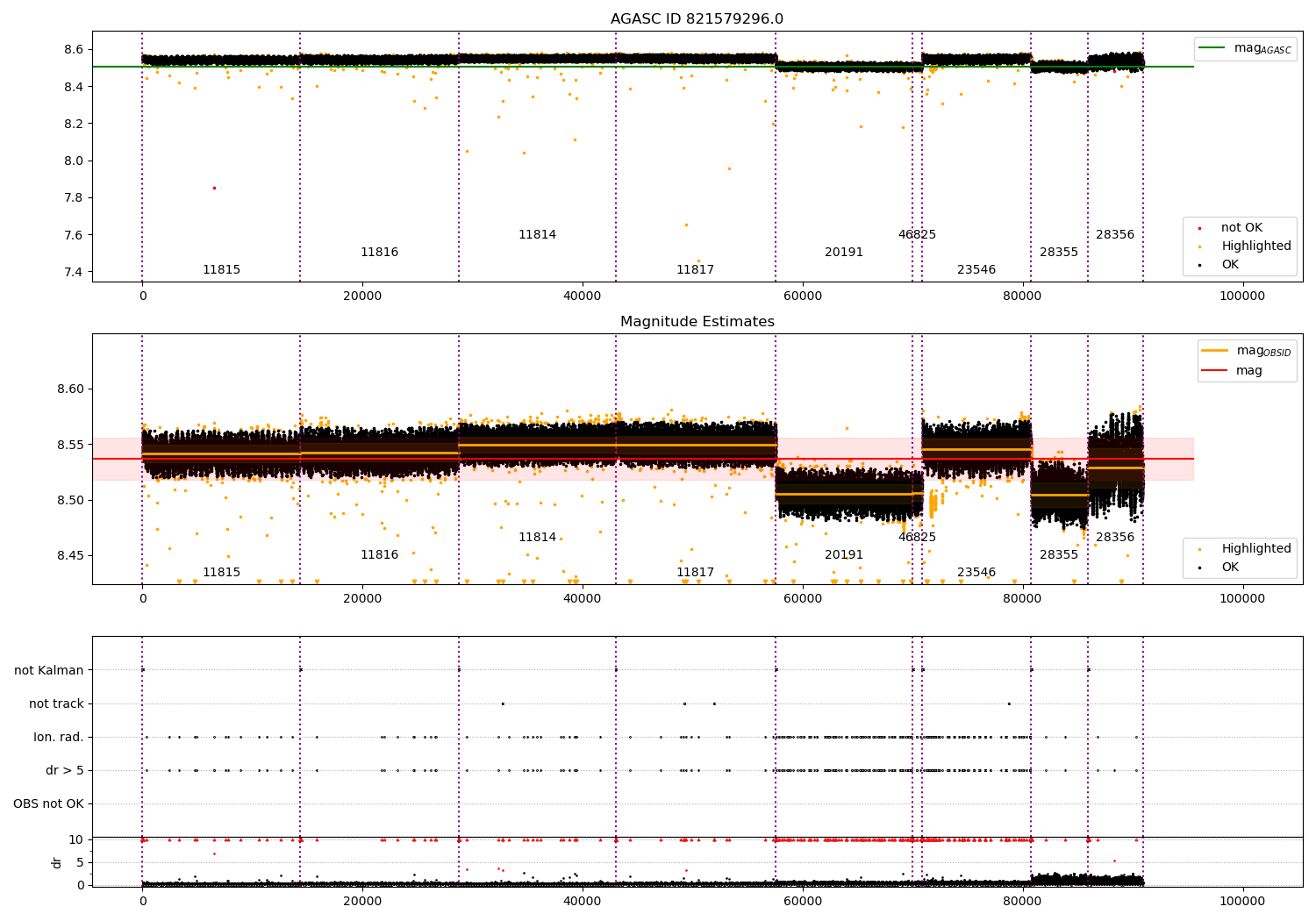
Task: Click the 7.4 y-axis tick label
Action: point(75,272)
